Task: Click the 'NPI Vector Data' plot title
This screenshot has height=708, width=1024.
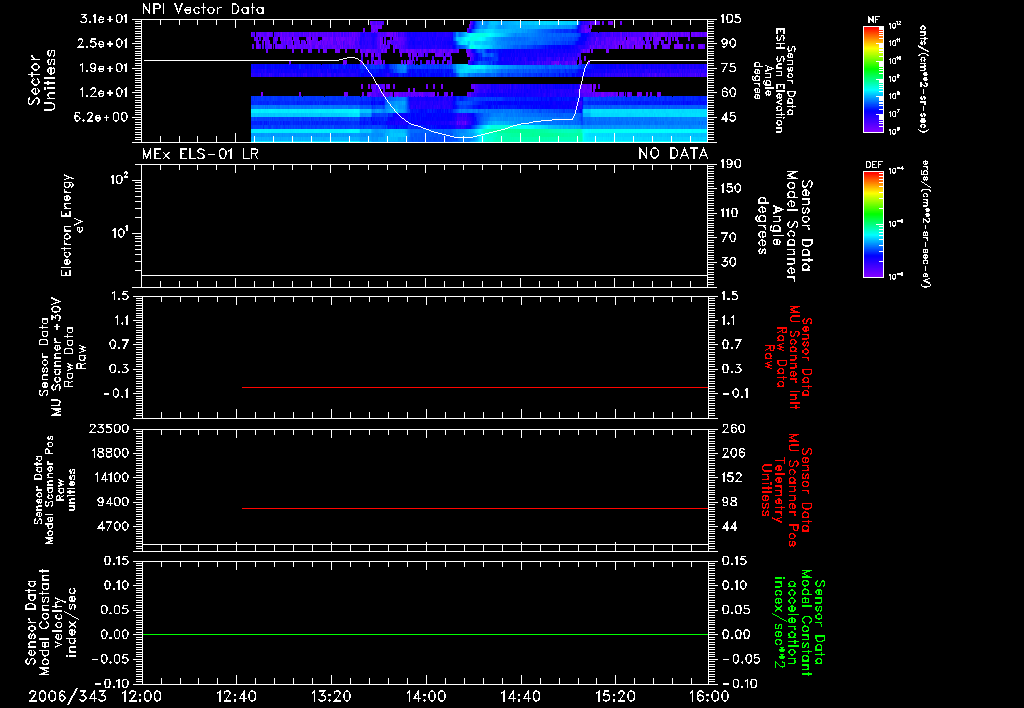Action: 203,9
